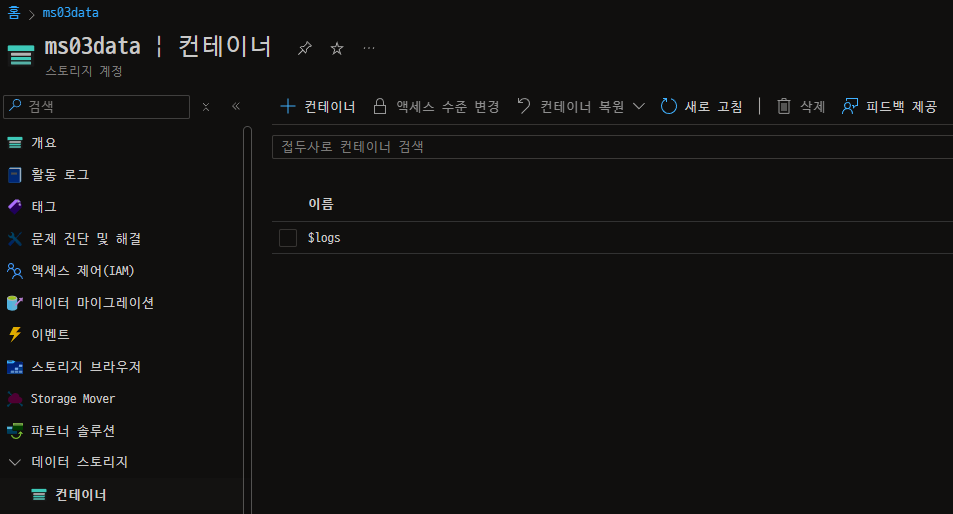The image size is (953, 514).
Task: Click 액세스 수준 변경 button text
Action: click(448, 107)
